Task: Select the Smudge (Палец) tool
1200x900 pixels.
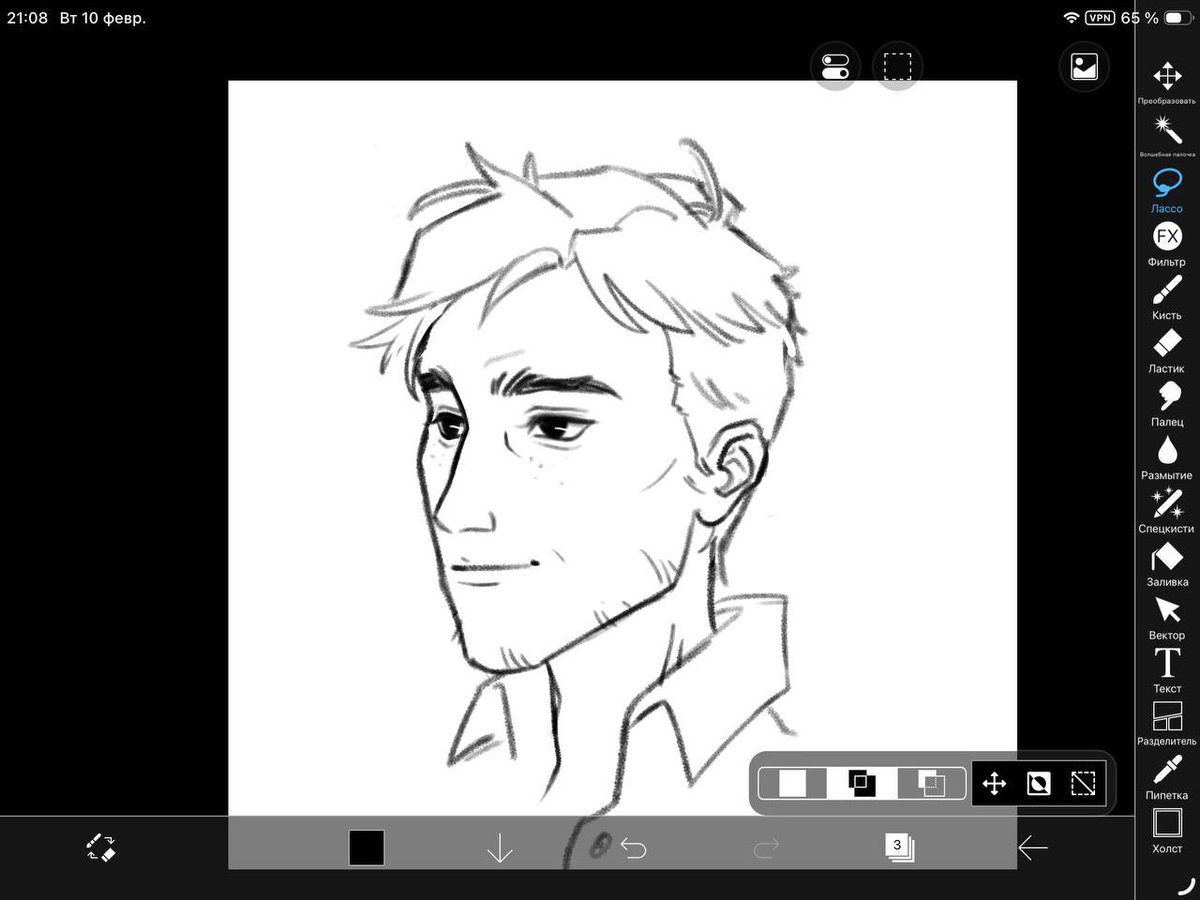Action: [x=1167, y=404]
